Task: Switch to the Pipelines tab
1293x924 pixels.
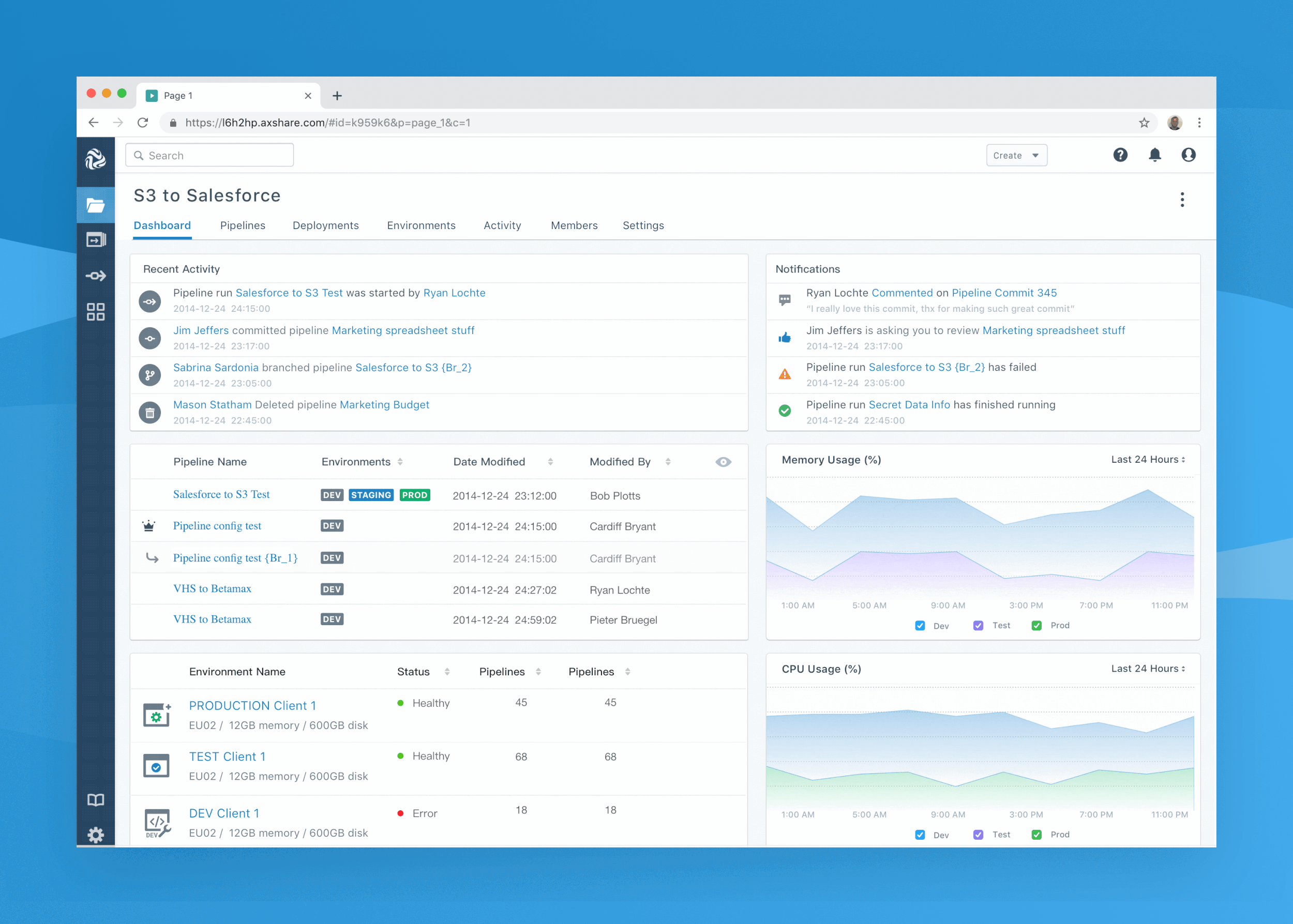Action: tap(243, 225)
